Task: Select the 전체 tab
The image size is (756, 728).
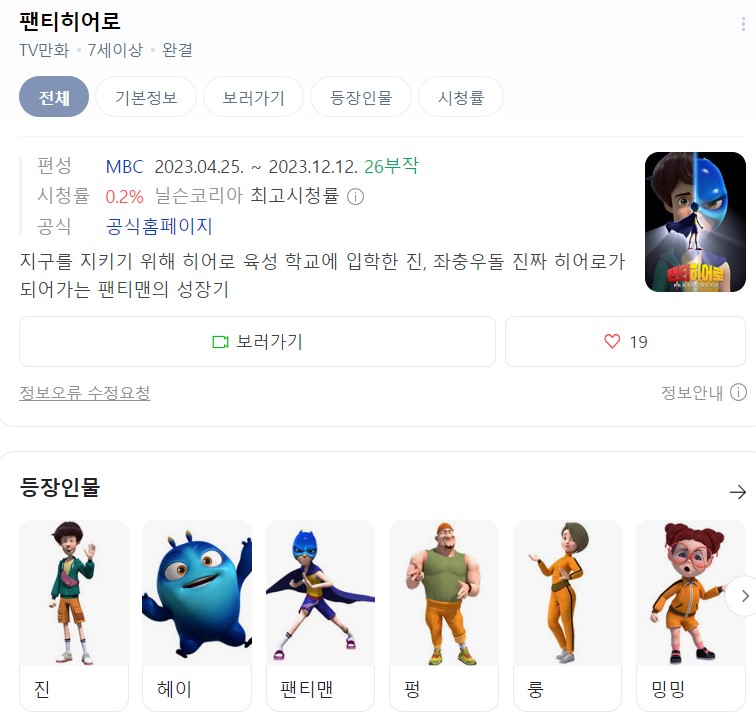Action: [x=54, y=97]
